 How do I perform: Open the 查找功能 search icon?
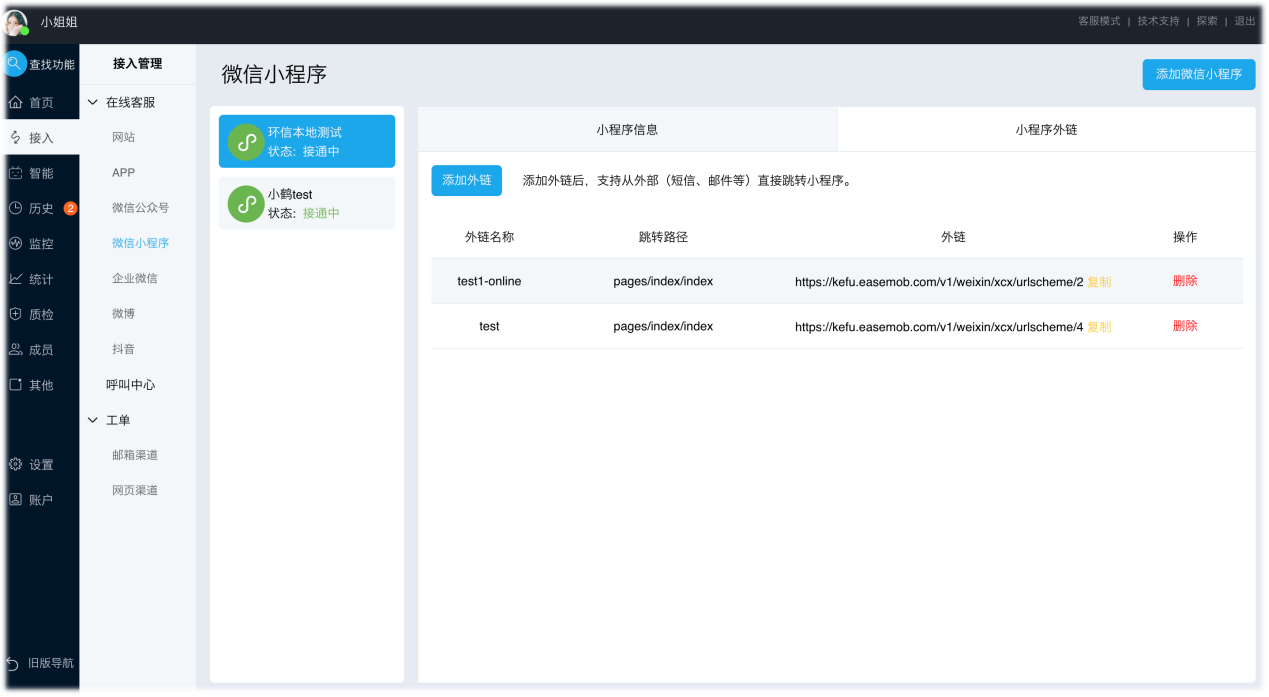click(x=14, y=64)
